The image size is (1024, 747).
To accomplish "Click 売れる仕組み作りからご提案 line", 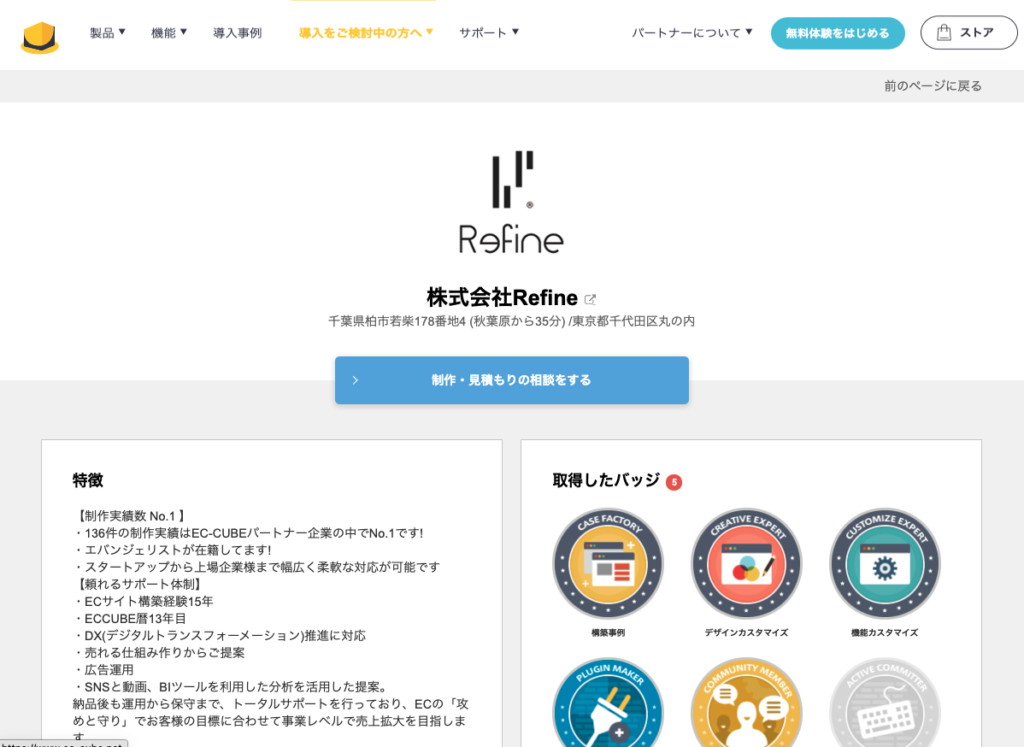I will pyautogui.click(x=159, y=652).
